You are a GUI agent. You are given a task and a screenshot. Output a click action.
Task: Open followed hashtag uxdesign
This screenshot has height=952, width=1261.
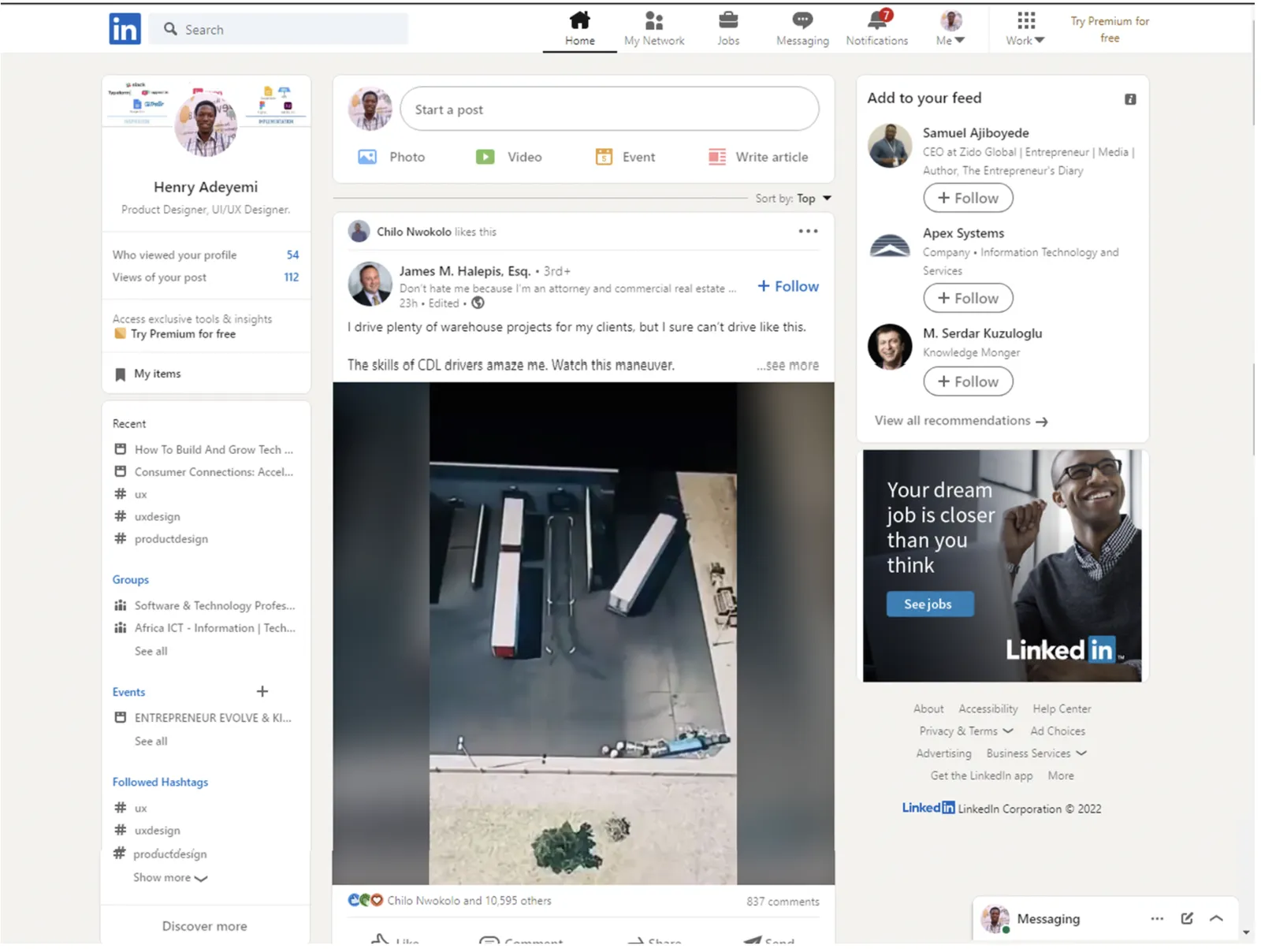pyautogui.click(x=147, y=831)
